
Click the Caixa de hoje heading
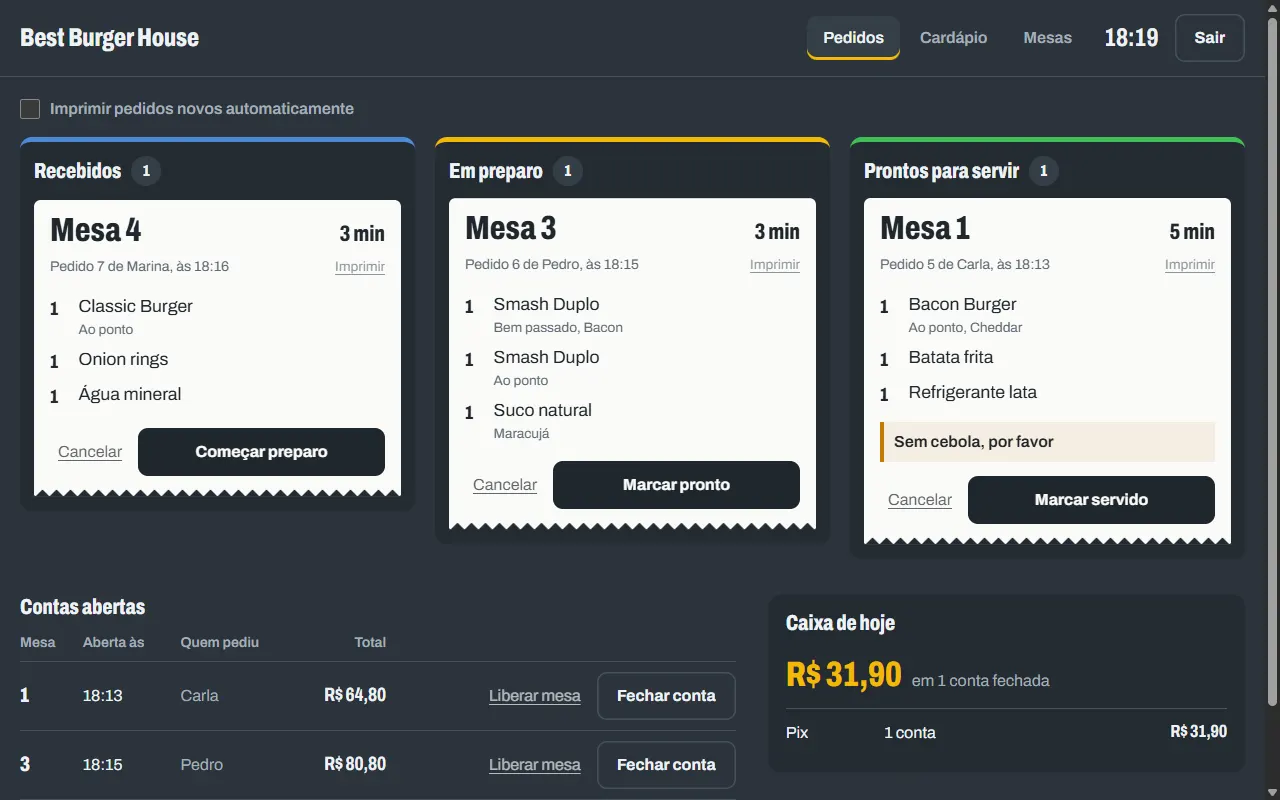click(x=841, y=623)
